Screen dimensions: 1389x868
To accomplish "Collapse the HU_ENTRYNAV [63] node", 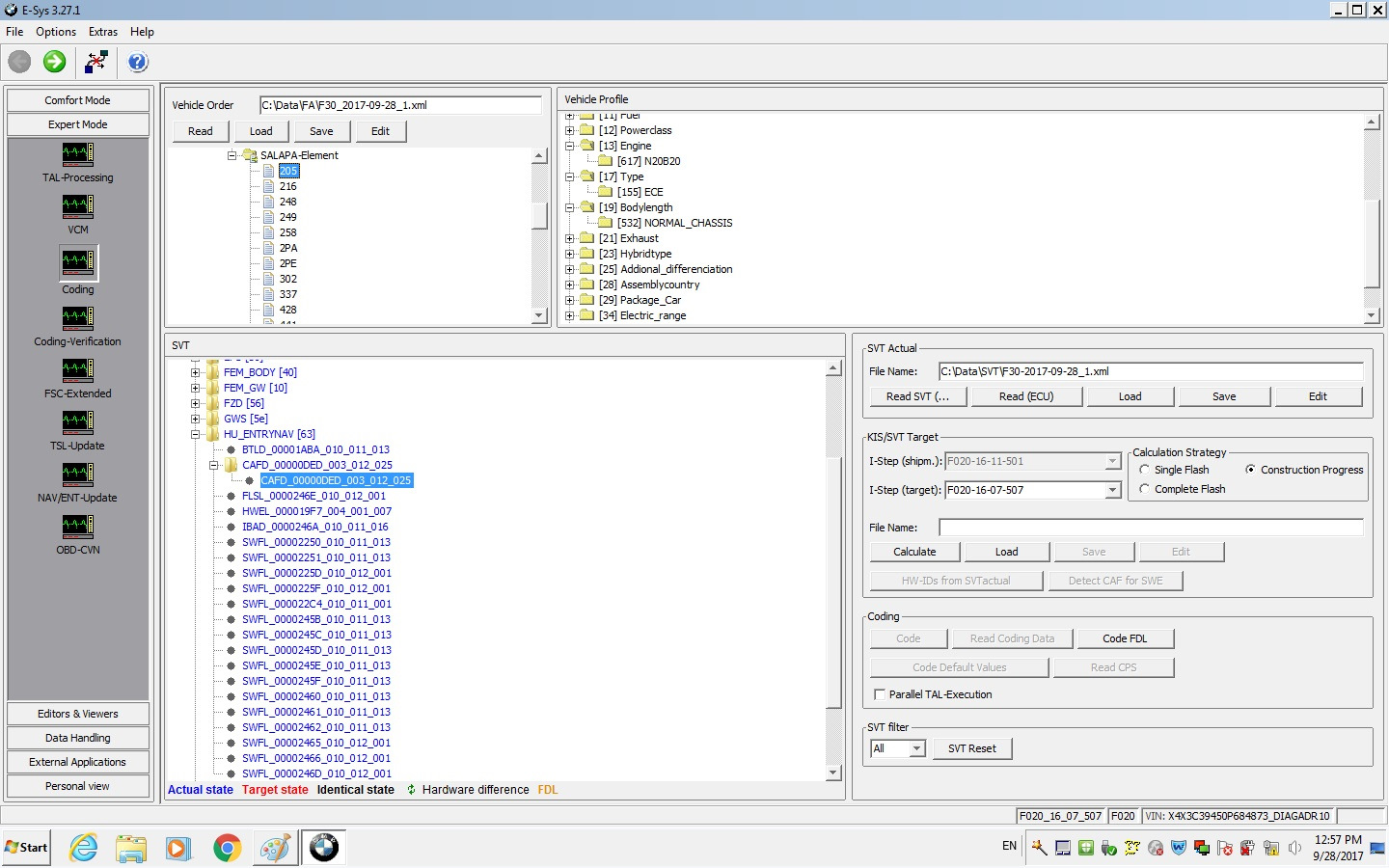I will (196, 434).
